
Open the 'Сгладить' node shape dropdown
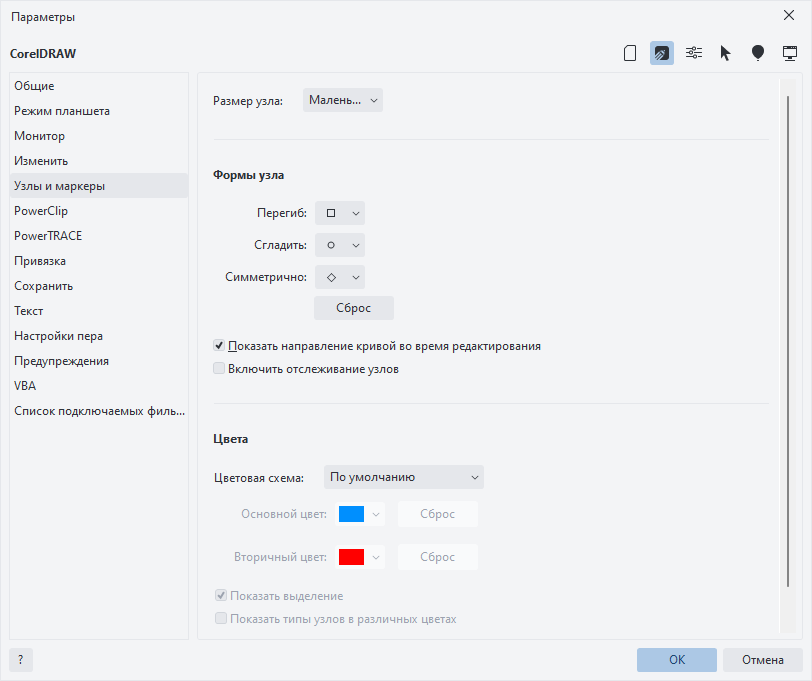tap(340, 245)
